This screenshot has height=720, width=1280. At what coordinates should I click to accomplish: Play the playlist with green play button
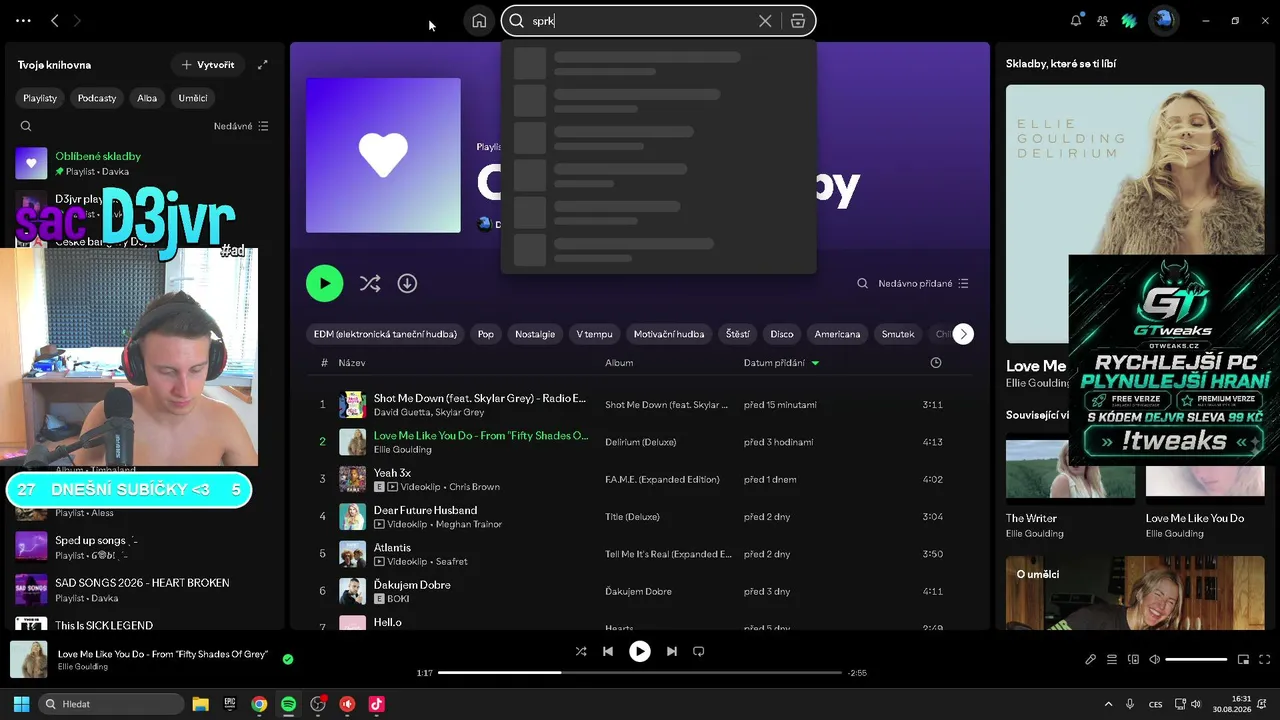tap(324, 283)
